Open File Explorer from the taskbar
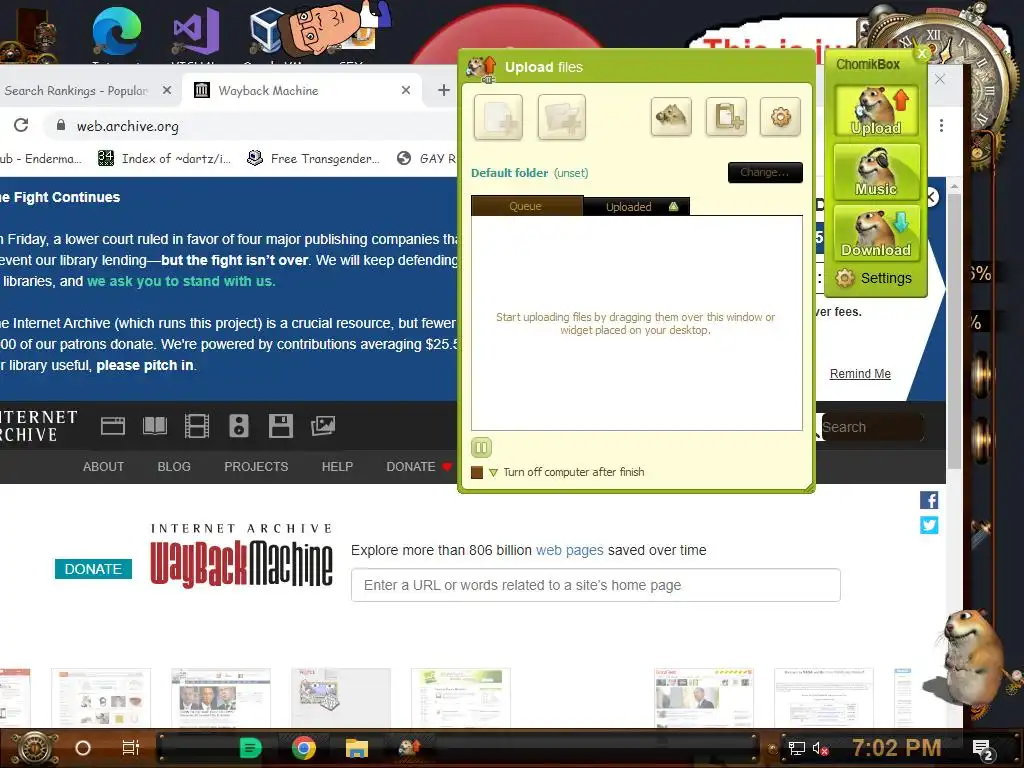1024x768 pixels. pos(357,748)
